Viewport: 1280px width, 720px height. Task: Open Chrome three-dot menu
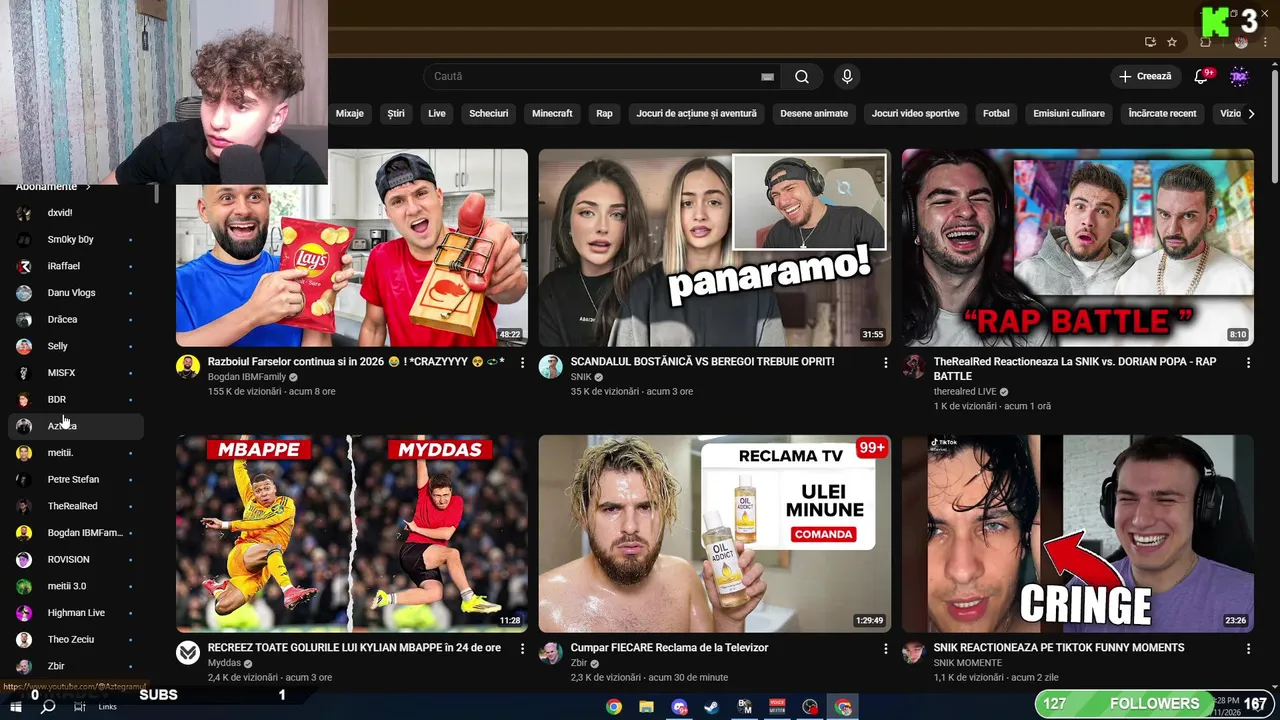point(1266,42)
